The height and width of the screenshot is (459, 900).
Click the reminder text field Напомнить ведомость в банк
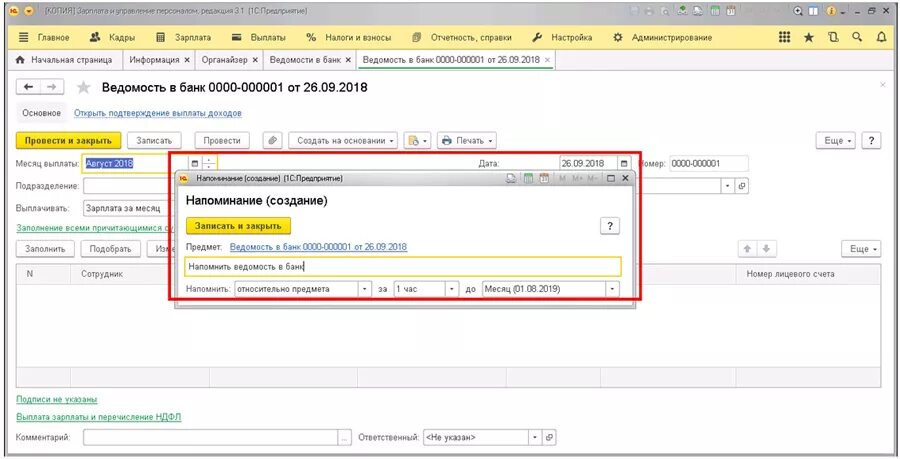pos(404,267)
